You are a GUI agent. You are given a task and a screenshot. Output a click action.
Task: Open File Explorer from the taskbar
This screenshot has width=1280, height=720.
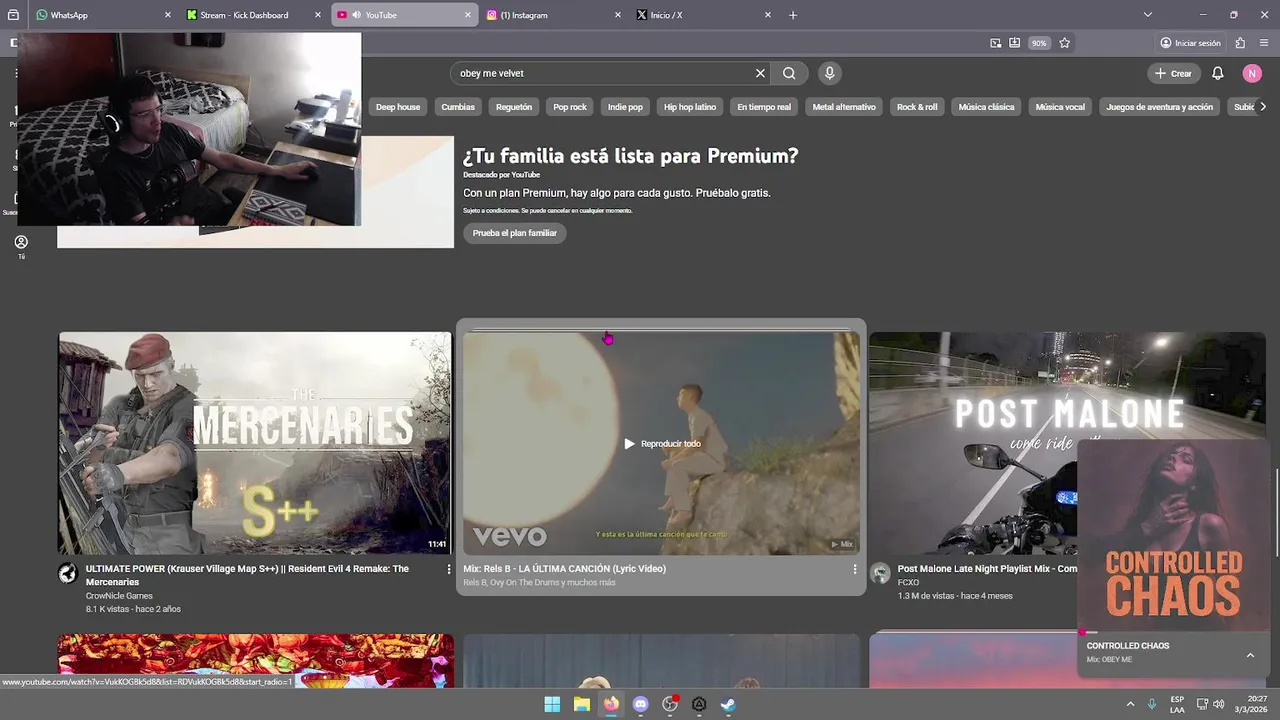(581, 704)
